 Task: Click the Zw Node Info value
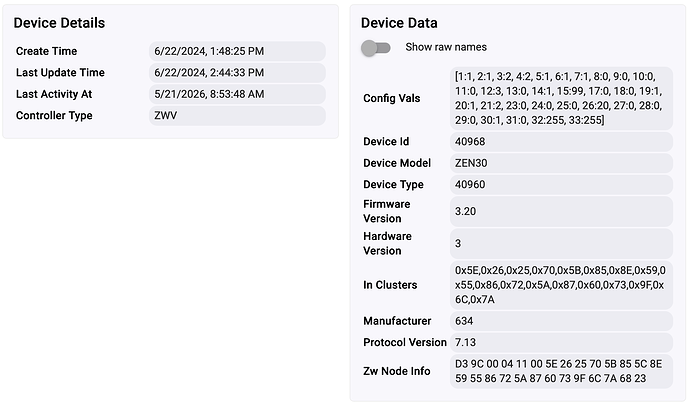click(561, 371)
